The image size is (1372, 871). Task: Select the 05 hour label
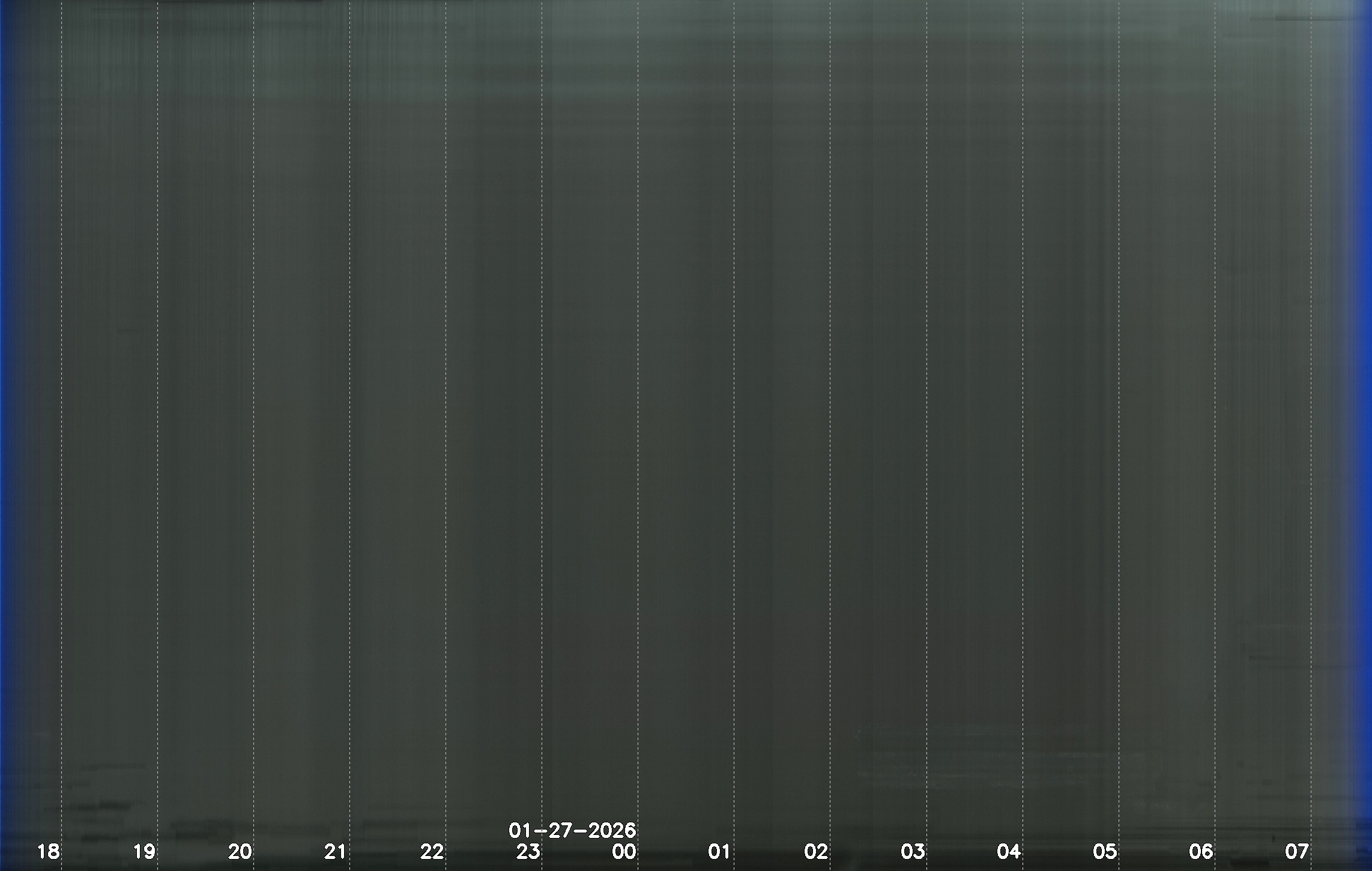(x=1105, y=851)
